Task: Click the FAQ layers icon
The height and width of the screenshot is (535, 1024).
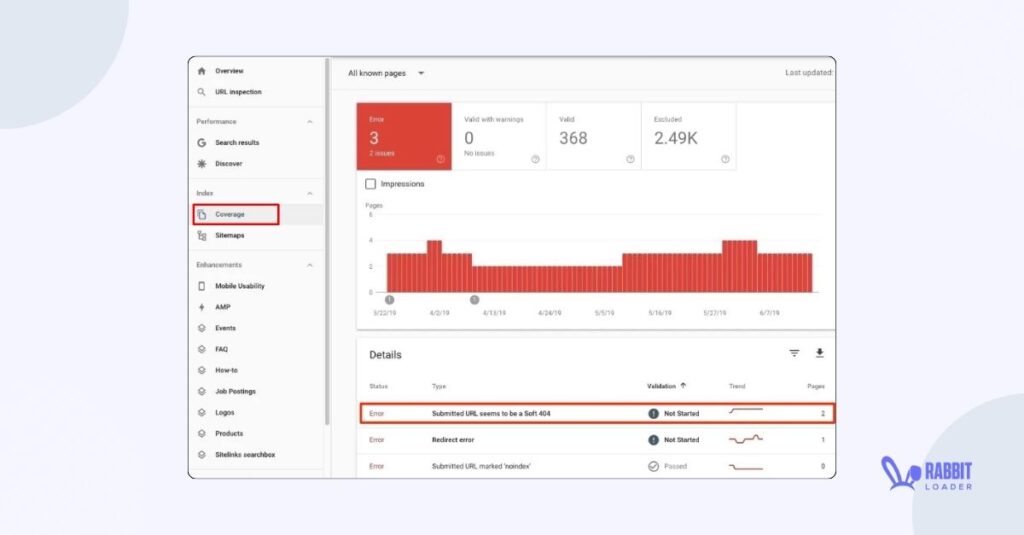Action: tap(201, 349)
